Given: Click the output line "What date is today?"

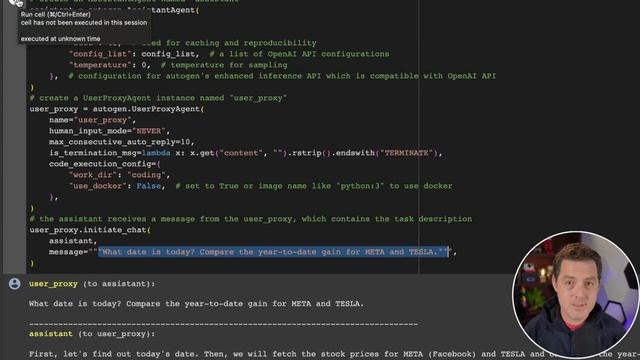Looking at the screenshot, I should [x=196, y=304].
